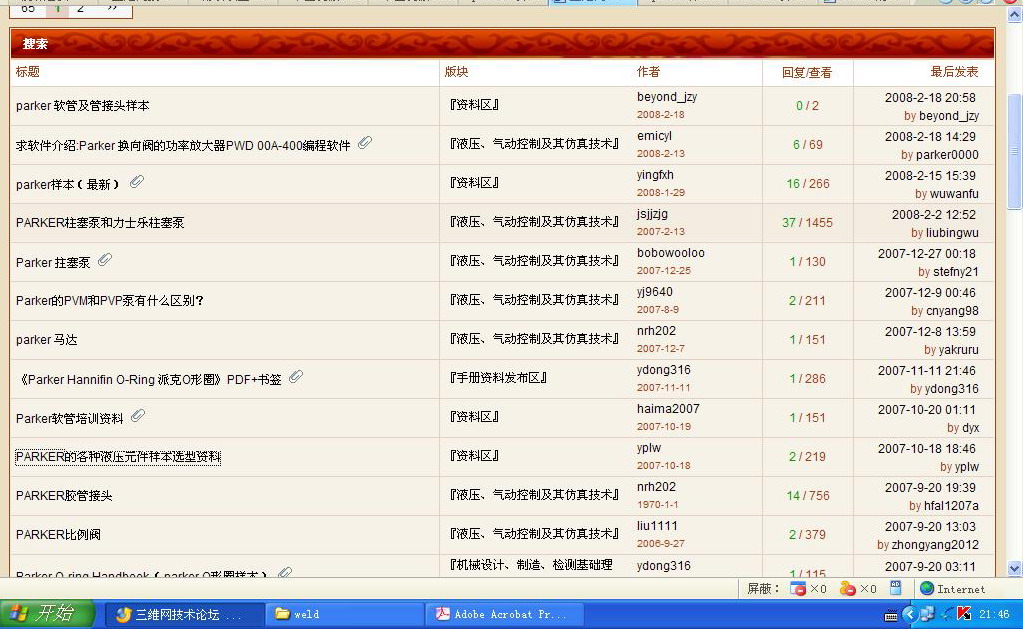This screenshot has height=629, width=1023.
Task: View author profile jsjjzjg
Action: pos(652,213)
